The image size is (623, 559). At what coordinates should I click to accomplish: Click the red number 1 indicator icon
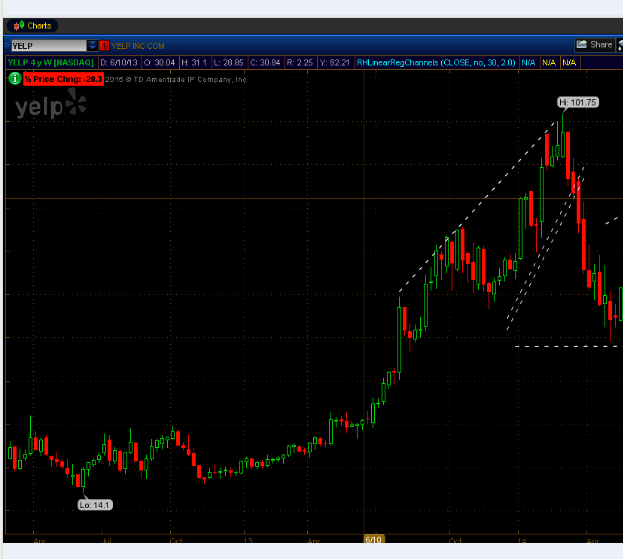(x=104, y=46)
